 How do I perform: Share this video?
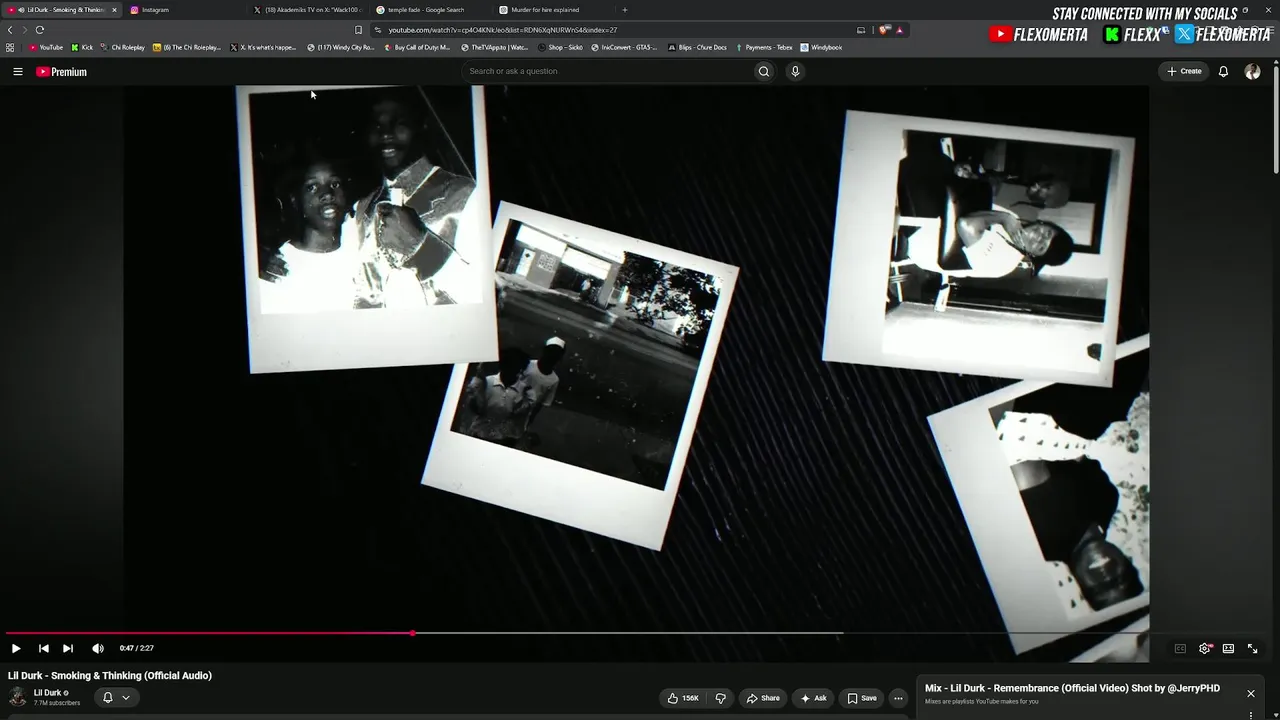pyautogui.click(x=763, y=698)
